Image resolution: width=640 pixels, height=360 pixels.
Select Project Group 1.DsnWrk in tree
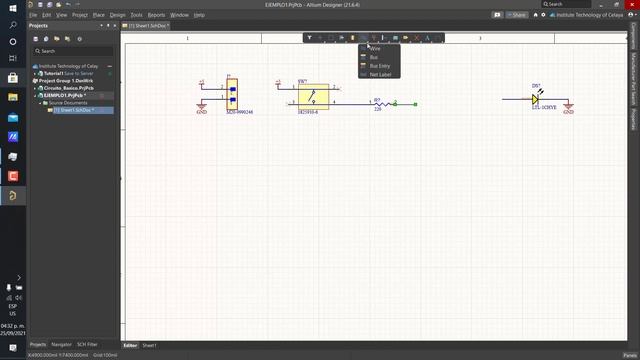[x=66, y=81]
